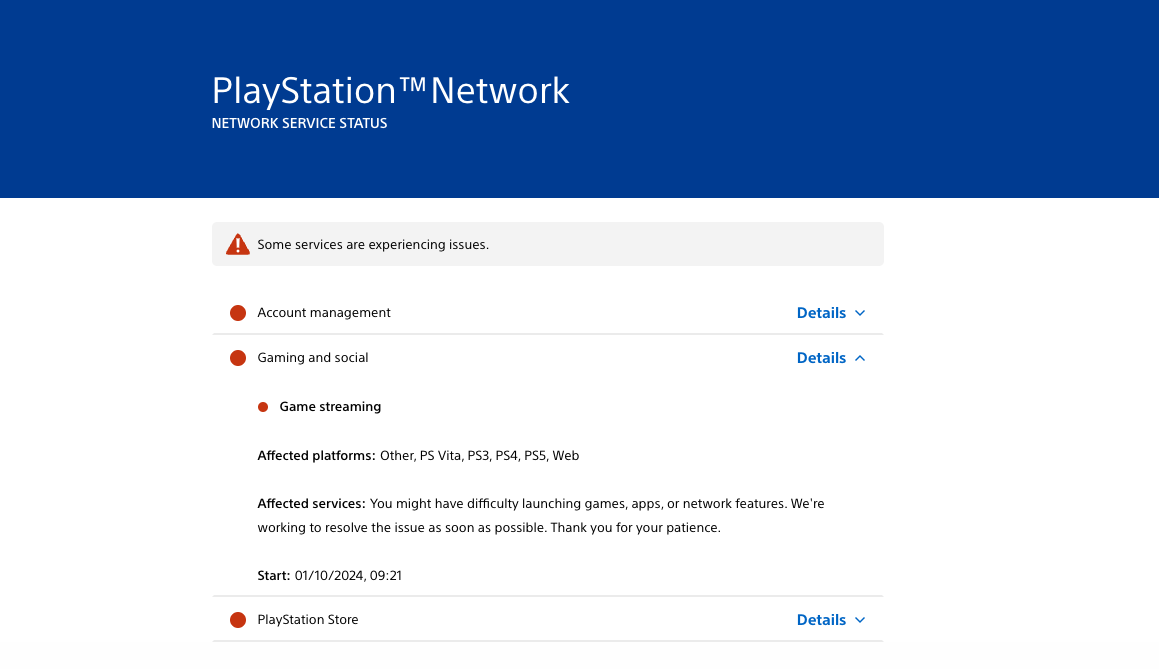Expand Account management using its chevron arrow
Image resolution: width=1159 pixels, height=669 pixels.
coord(860,313)
